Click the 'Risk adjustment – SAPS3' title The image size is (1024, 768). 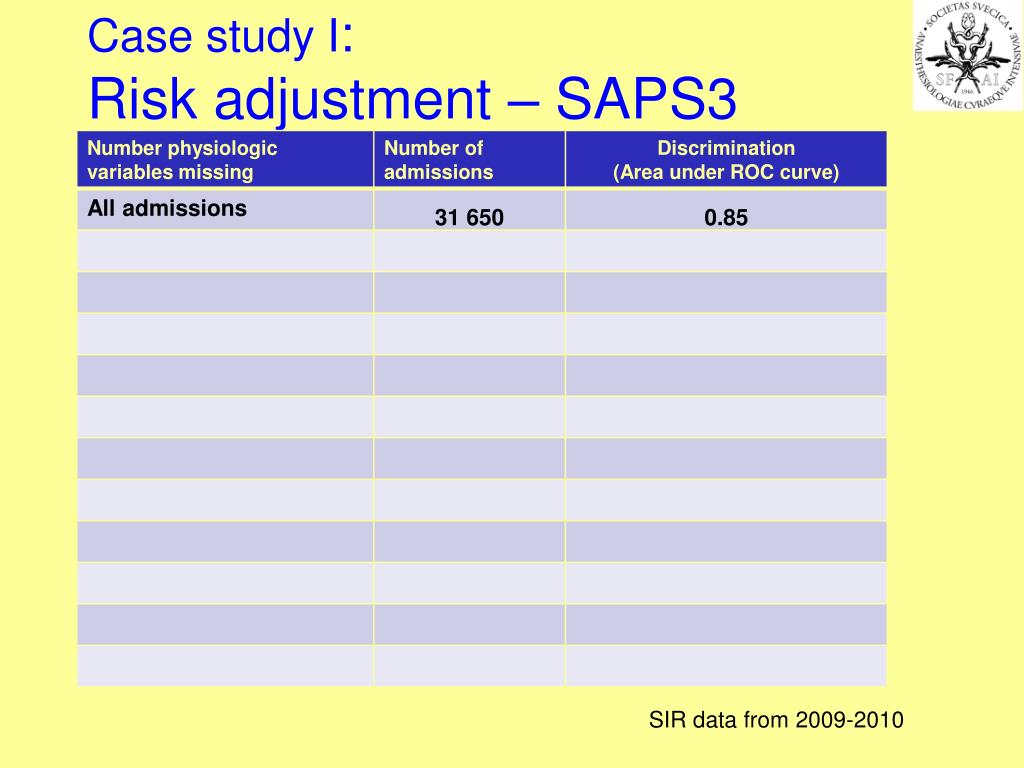(x=412, y=99)
